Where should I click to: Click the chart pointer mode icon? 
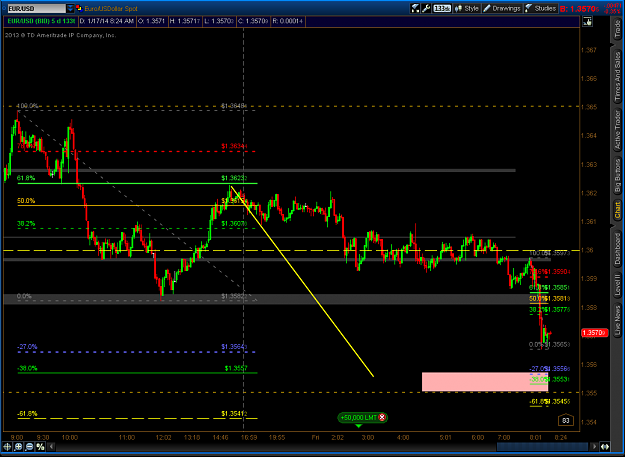coord(588,22)
